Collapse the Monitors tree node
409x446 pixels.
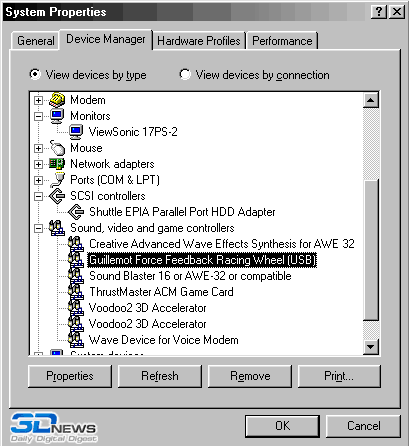click(38, 116)
